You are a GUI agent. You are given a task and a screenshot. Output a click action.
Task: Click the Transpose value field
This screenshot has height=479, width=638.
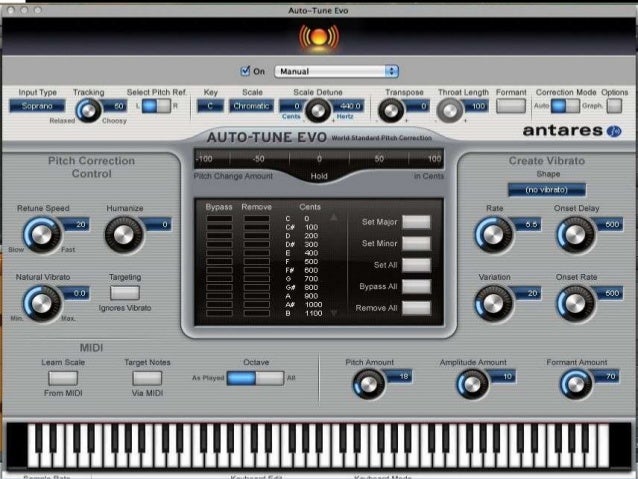417,106
